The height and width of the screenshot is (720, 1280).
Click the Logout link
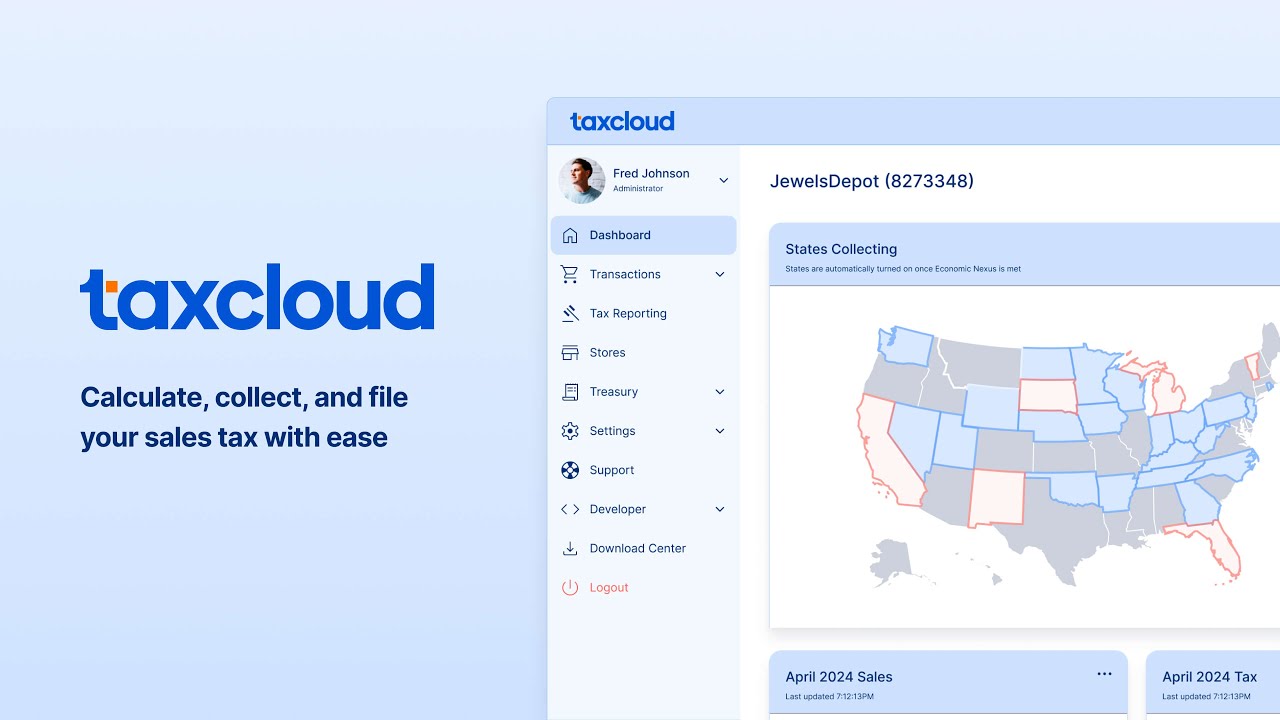[609, 588]
